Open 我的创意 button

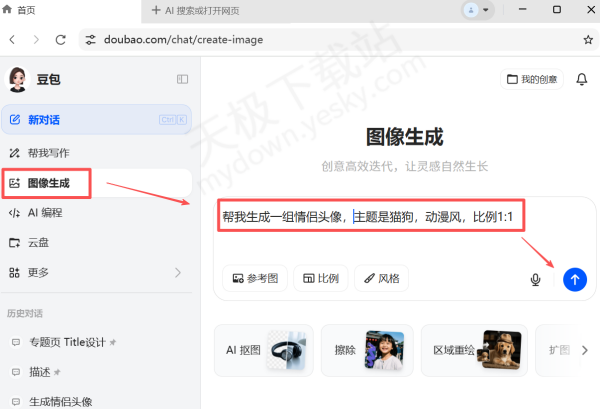[532, 79]
